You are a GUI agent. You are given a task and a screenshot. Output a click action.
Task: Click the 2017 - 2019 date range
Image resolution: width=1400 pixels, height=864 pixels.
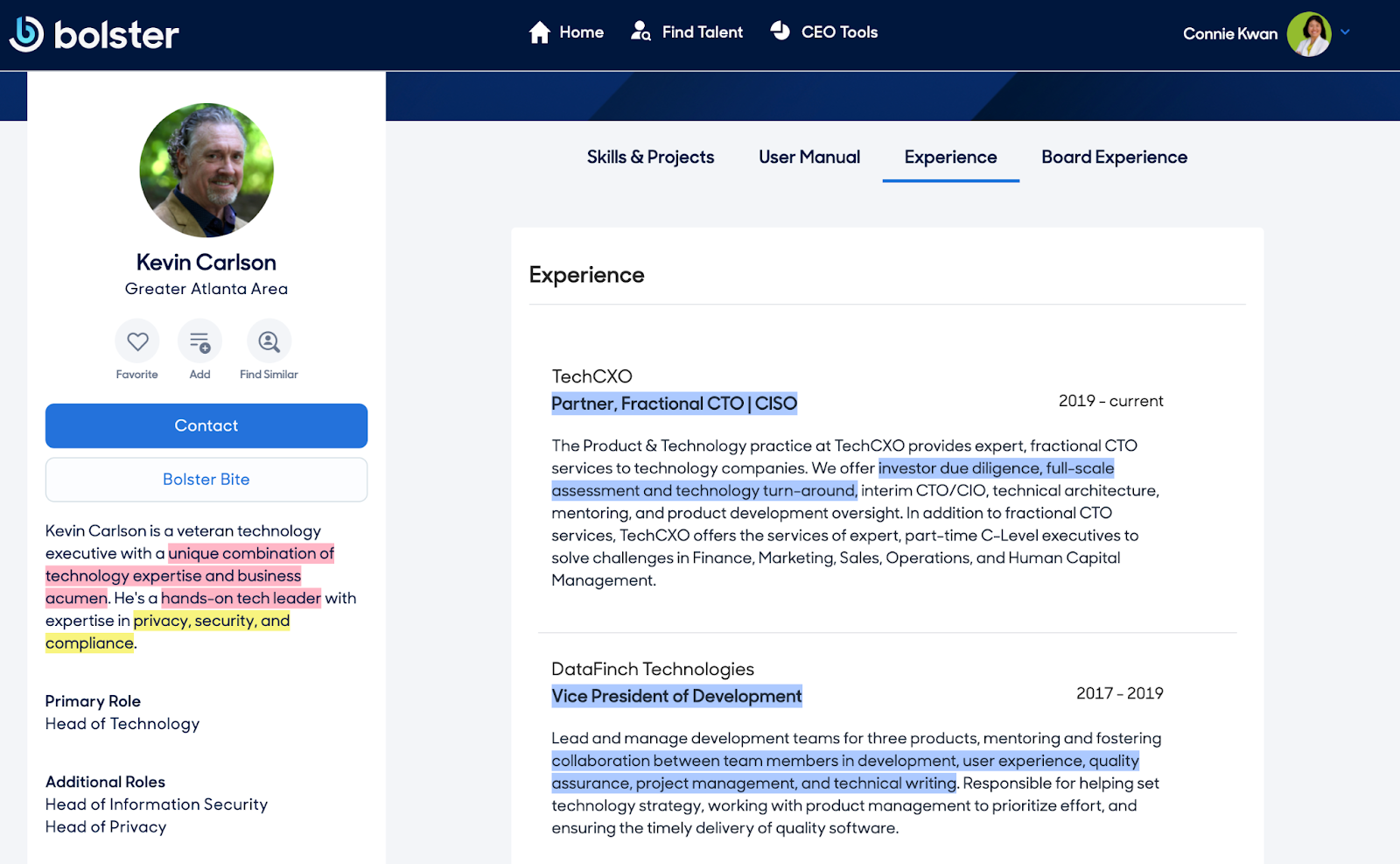tap(1119, 693)
